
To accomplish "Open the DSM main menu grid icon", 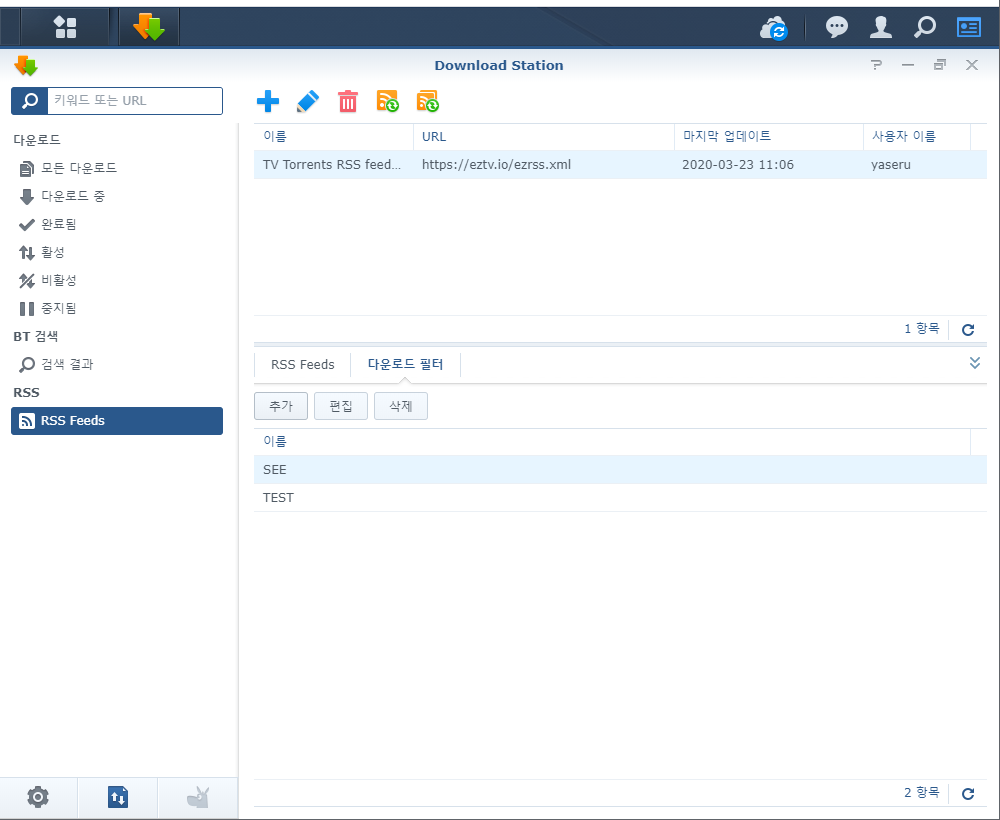I will (64, 27).
